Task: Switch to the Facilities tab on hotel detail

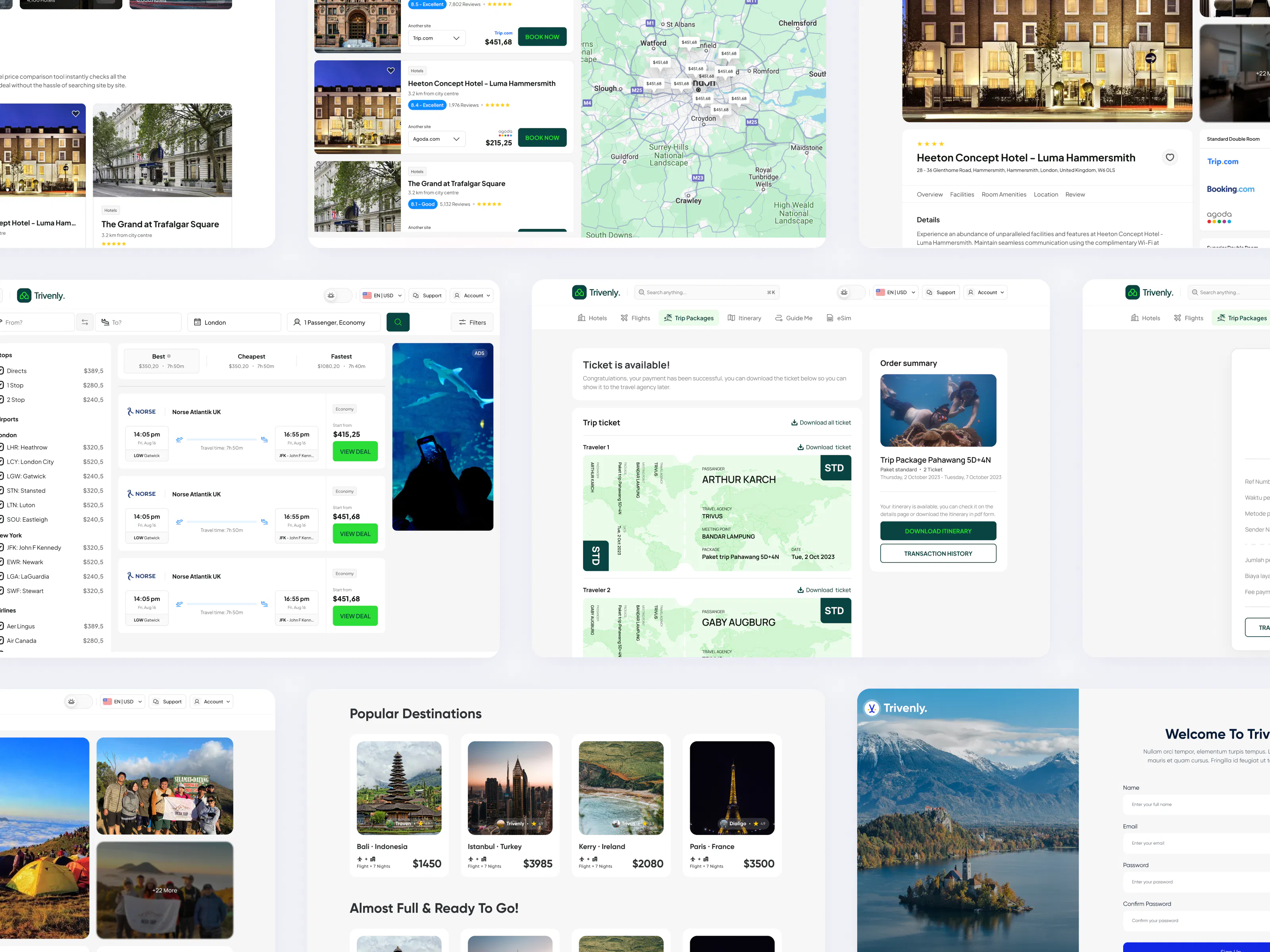Action: (x=962, y=194)
